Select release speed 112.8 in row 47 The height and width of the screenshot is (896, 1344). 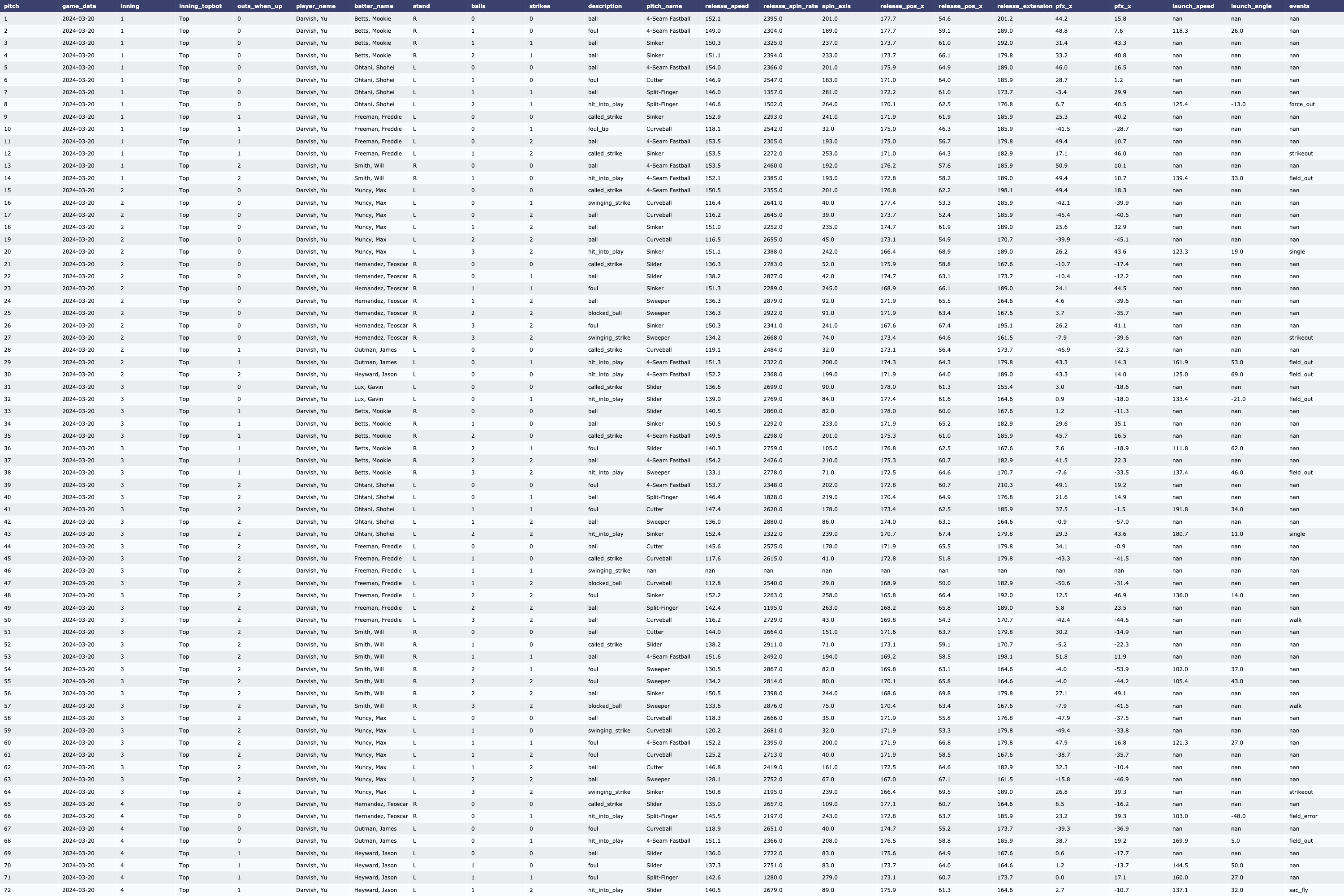[x=713, y=583]
